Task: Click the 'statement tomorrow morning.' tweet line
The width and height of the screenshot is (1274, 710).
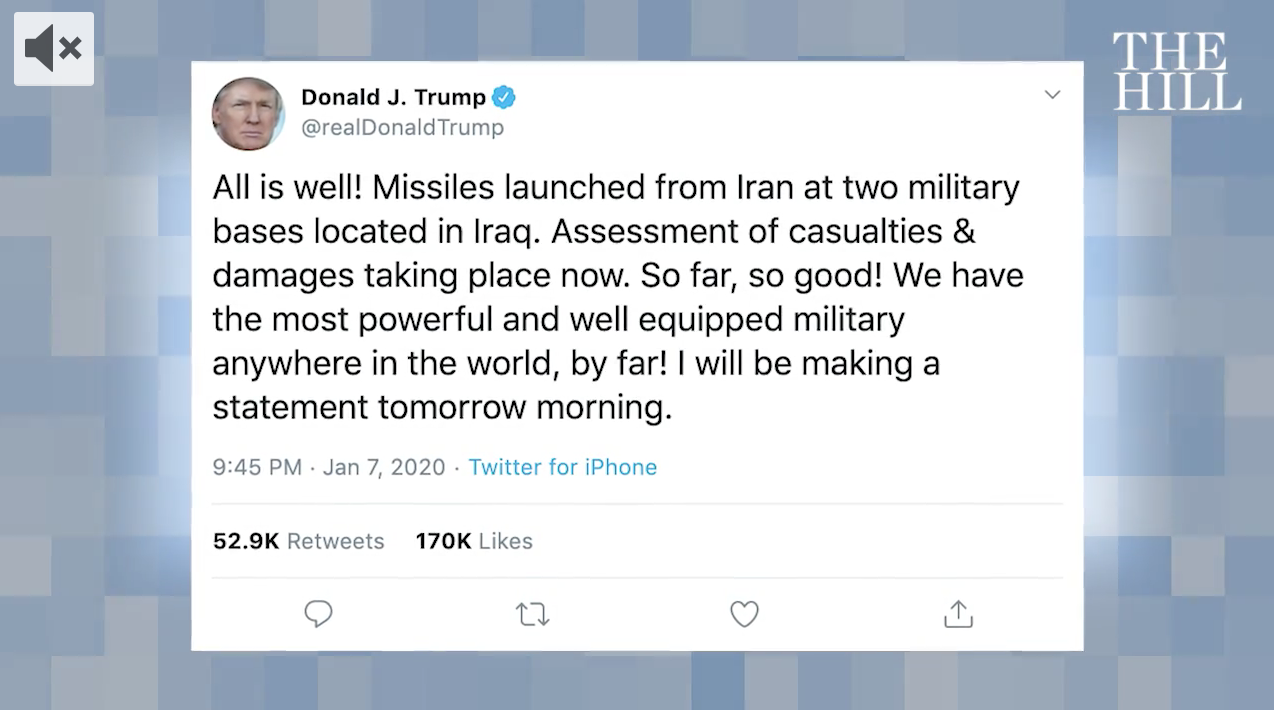Action: [442, 408]
